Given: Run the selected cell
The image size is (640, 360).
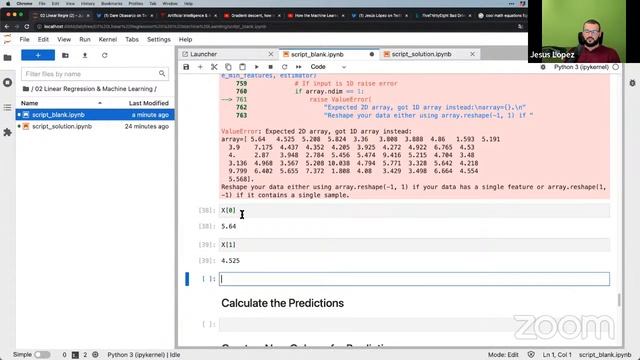Looking at the screenshot, I should 256,67.
